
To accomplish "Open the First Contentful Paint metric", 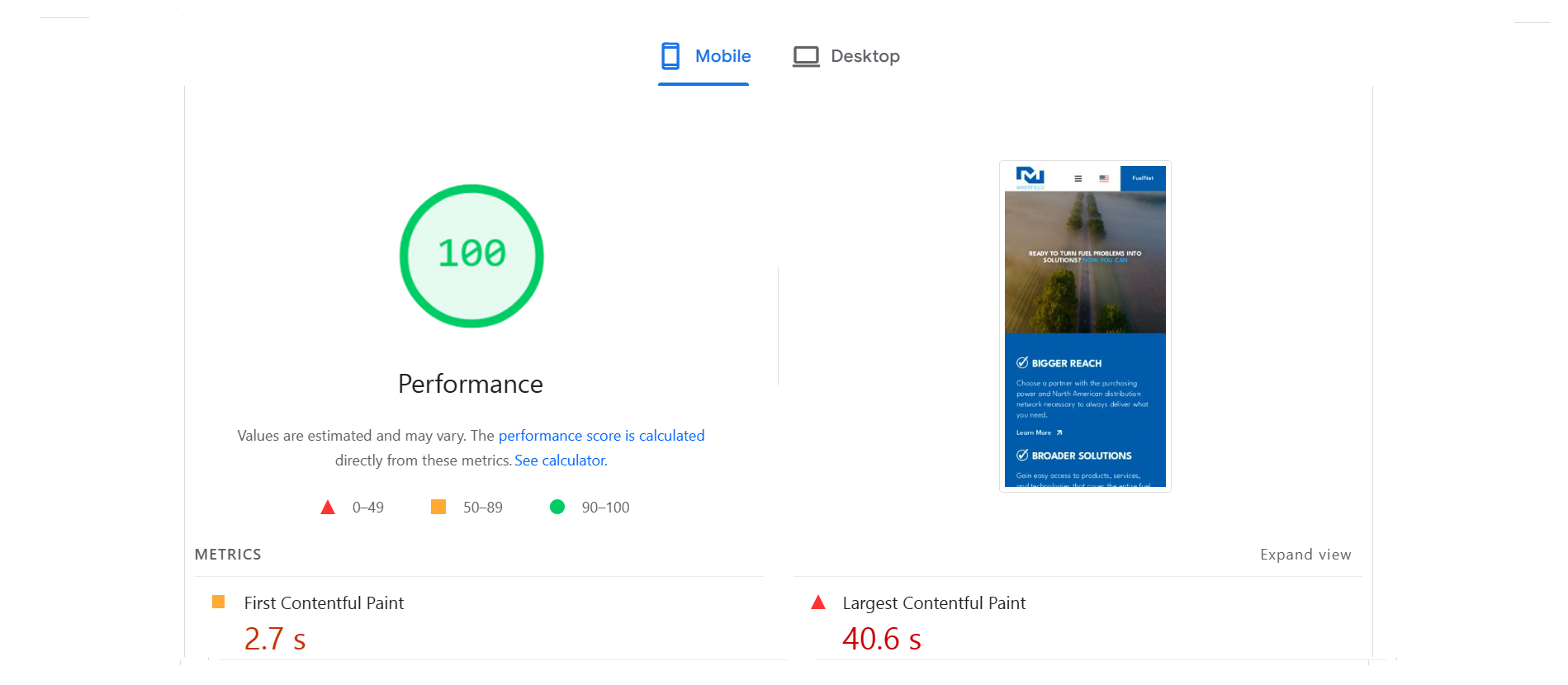I will point(324,603).
